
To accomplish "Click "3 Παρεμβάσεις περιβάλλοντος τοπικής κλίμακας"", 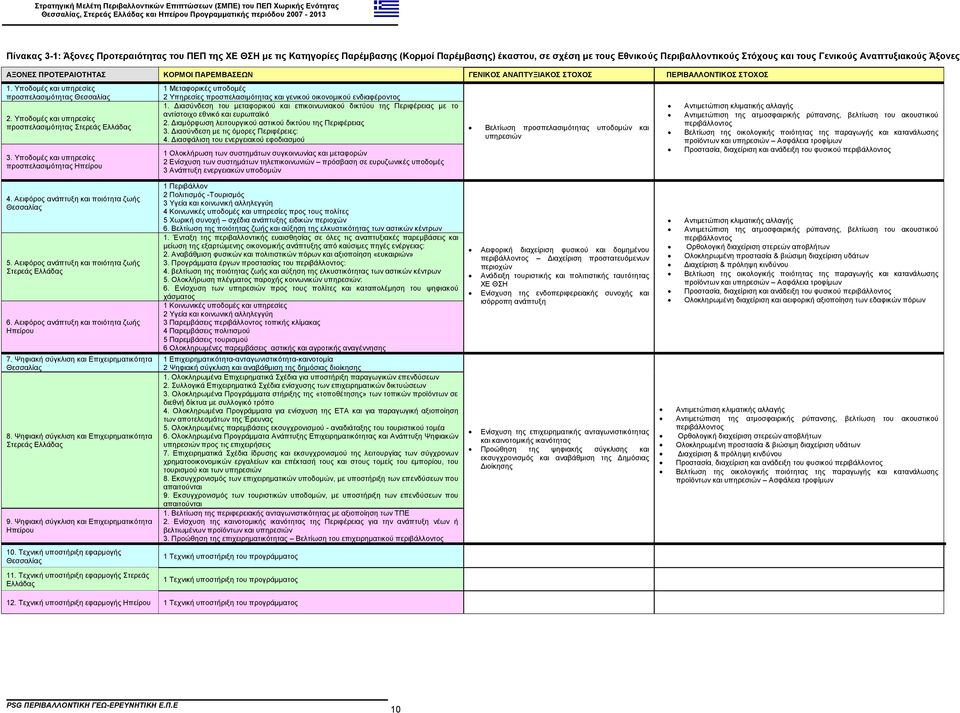I will coord(241,322).
